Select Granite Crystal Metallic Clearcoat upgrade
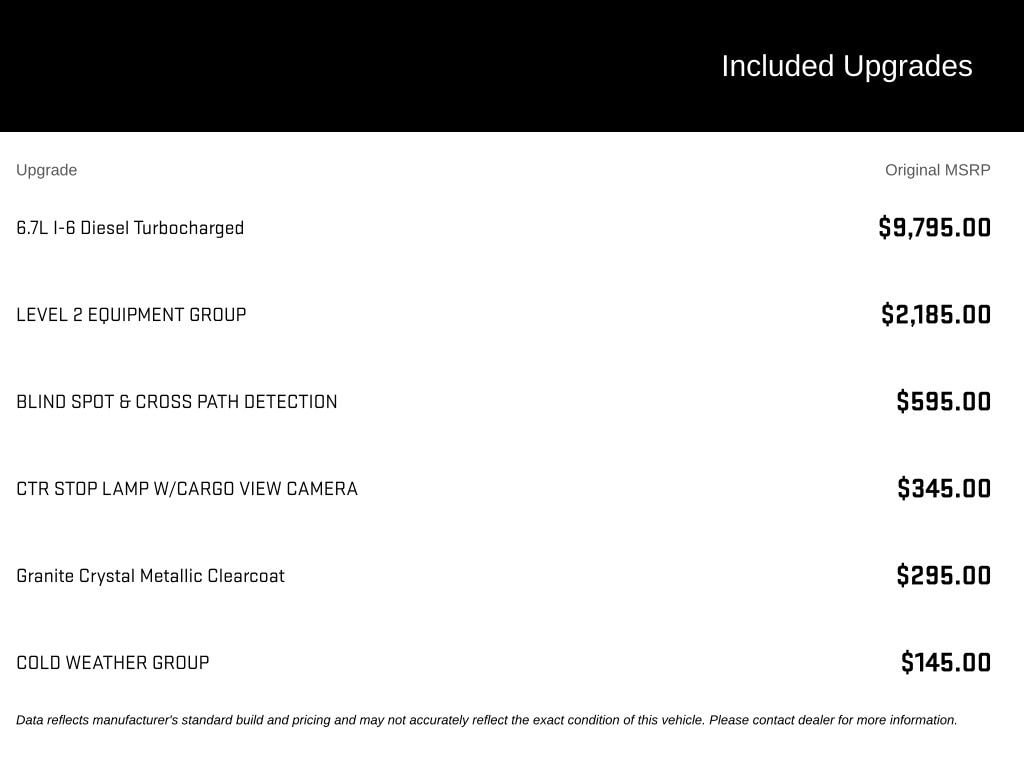The height and width of the screenshot is (768, 1024). 150,576
